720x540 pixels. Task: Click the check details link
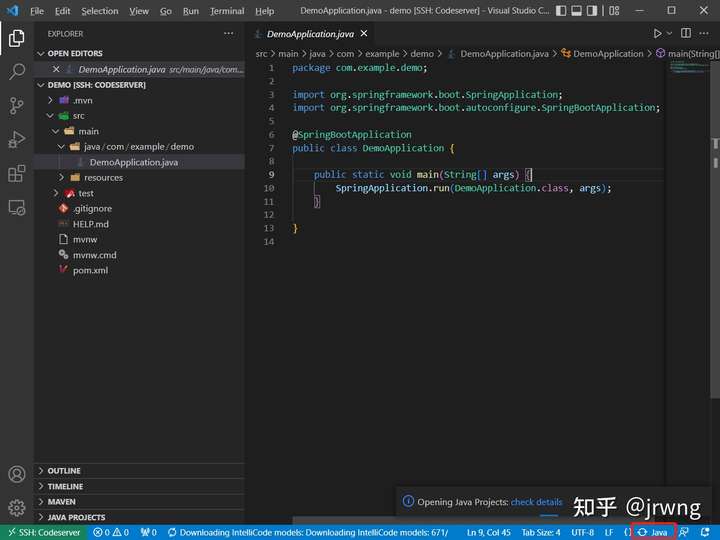(536, 502)
